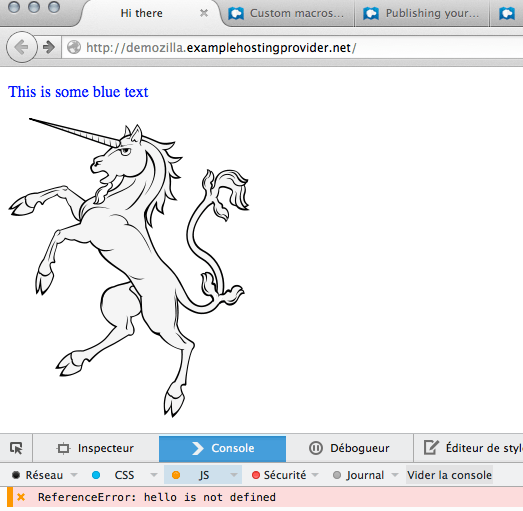Image resolution: width=523 pixels, height=511 pixels.
Task: Click the orange error X icon in console
Action: 21,497
